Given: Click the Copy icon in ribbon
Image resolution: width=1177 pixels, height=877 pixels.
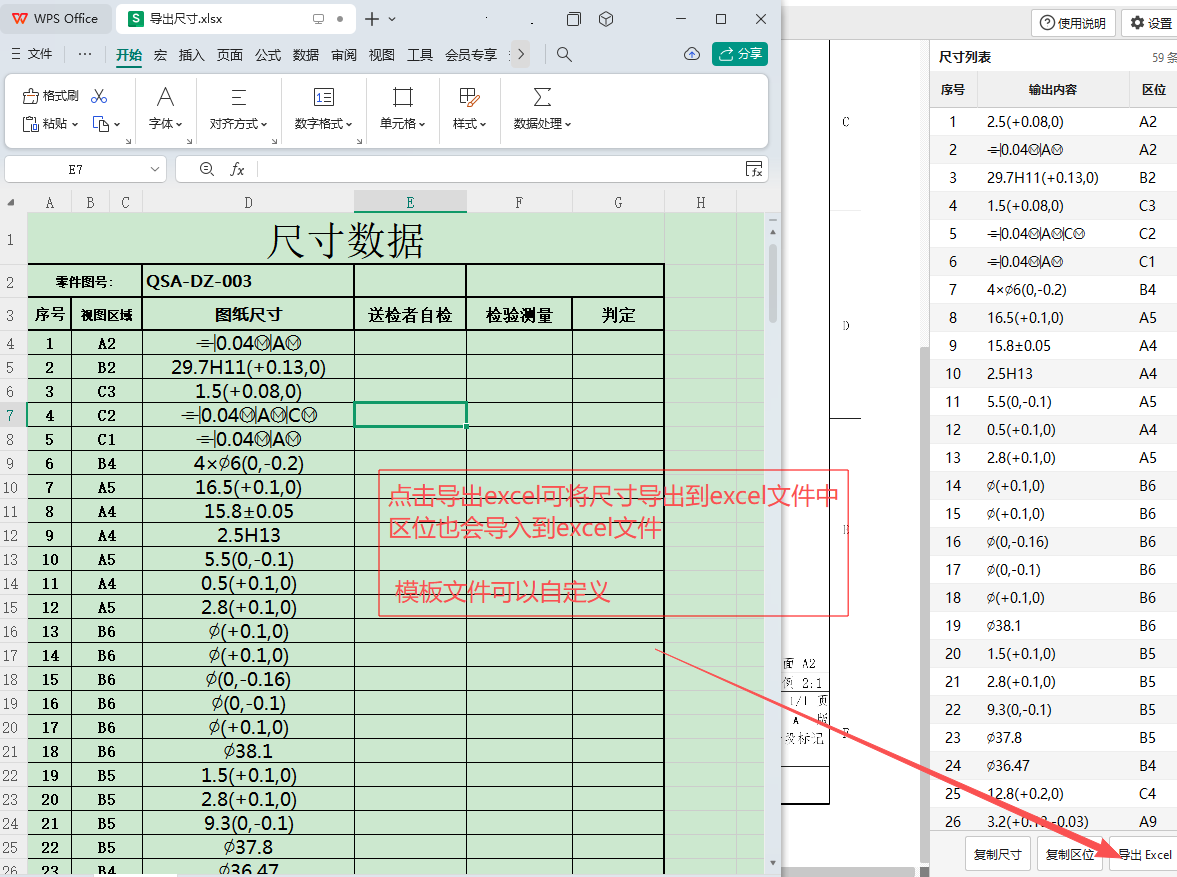Looking at the screenshot, I should pos(100,124).
